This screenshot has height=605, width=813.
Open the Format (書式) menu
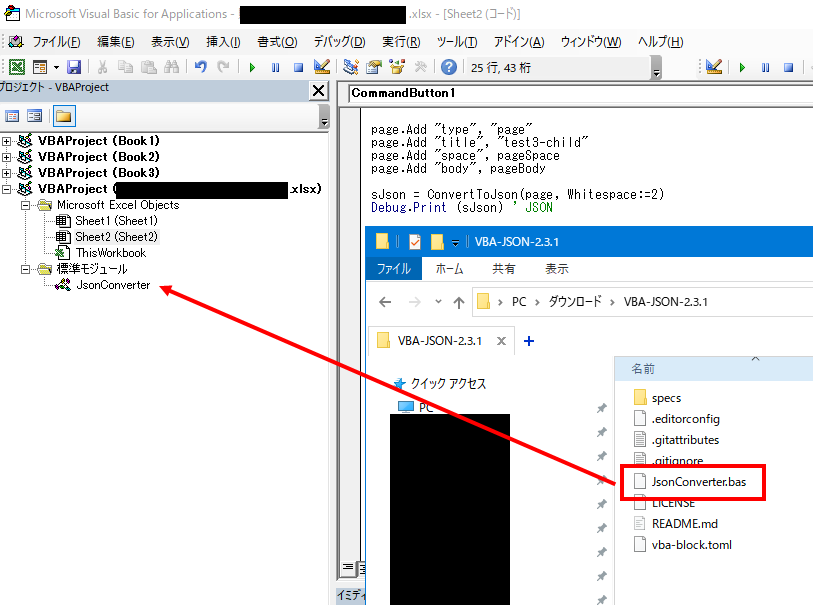277,41
